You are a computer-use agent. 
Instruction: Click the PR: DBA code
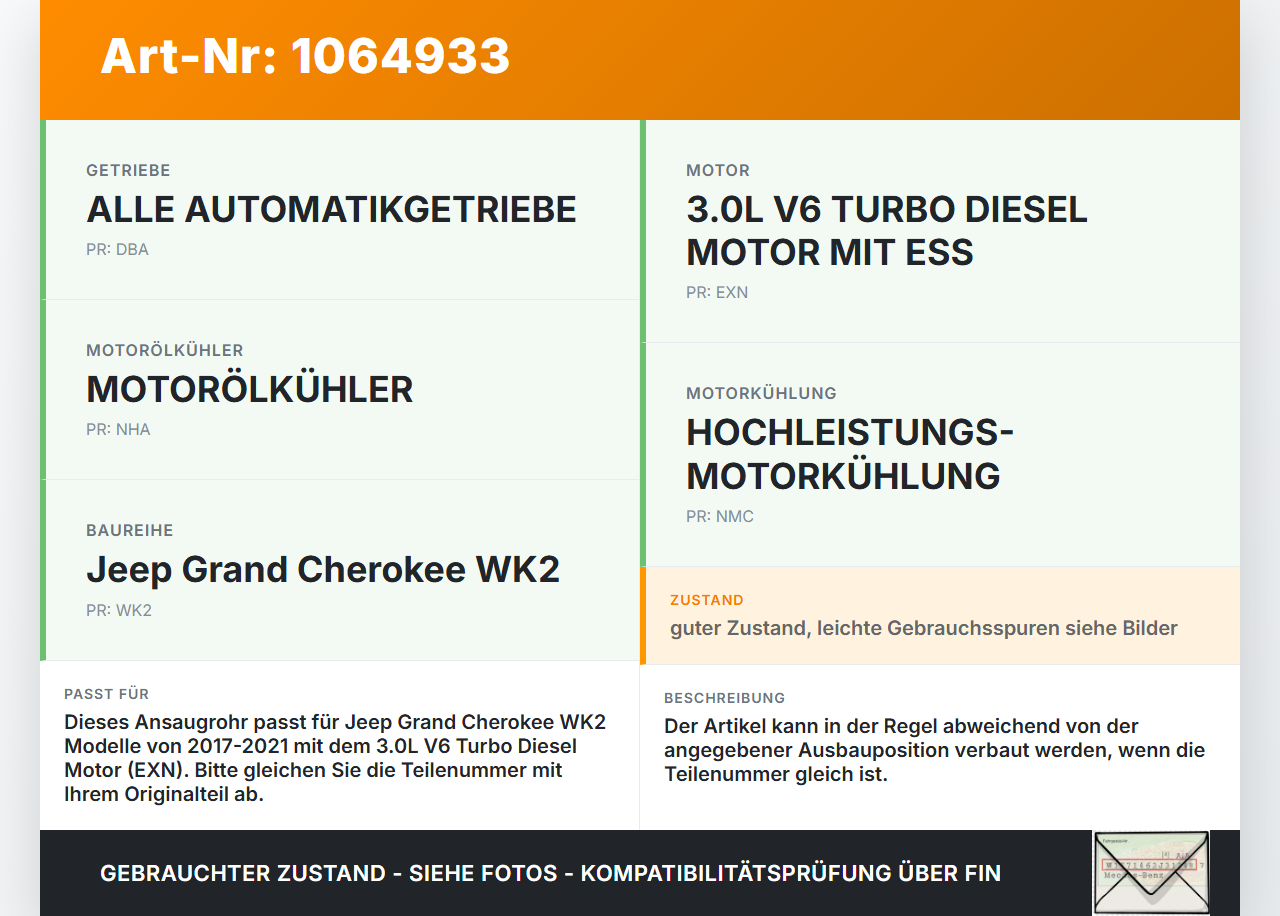click(x=117, y=250)
